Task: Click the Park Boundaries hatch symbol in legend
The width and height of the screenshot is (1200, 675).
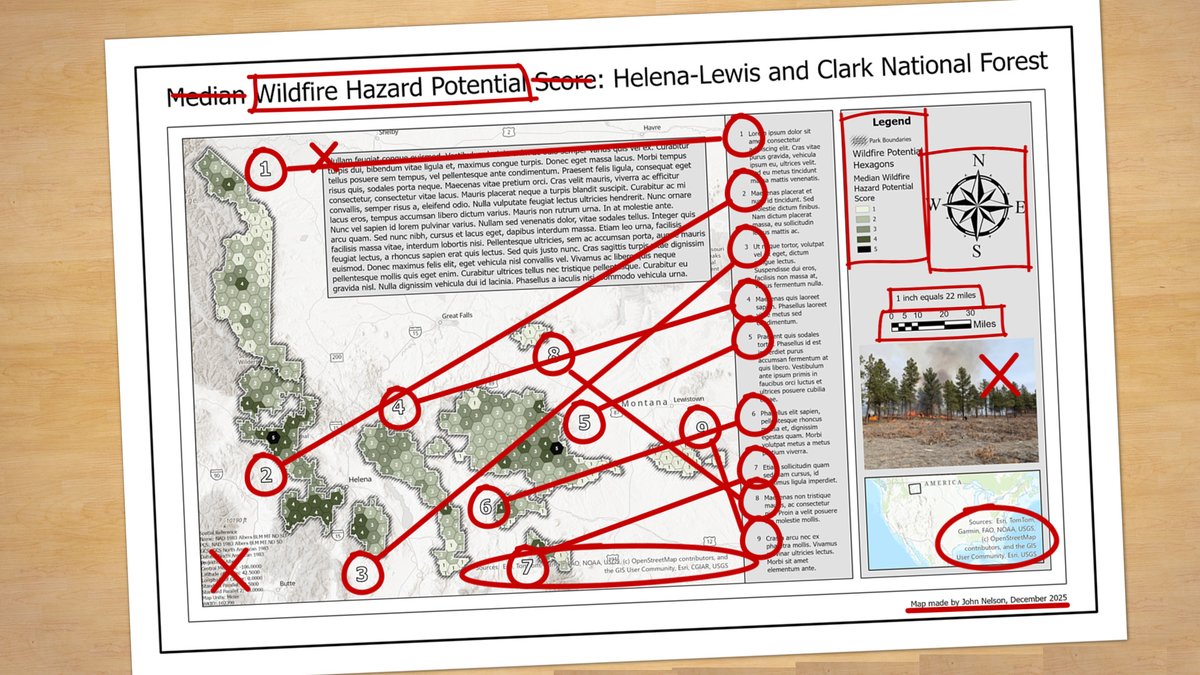Action: coord(859,141)
